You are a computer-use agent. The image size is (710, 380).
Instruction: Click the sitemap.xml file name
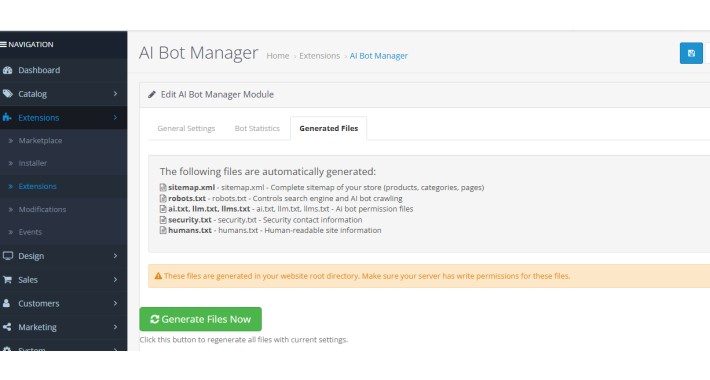(x=192, y=188)
